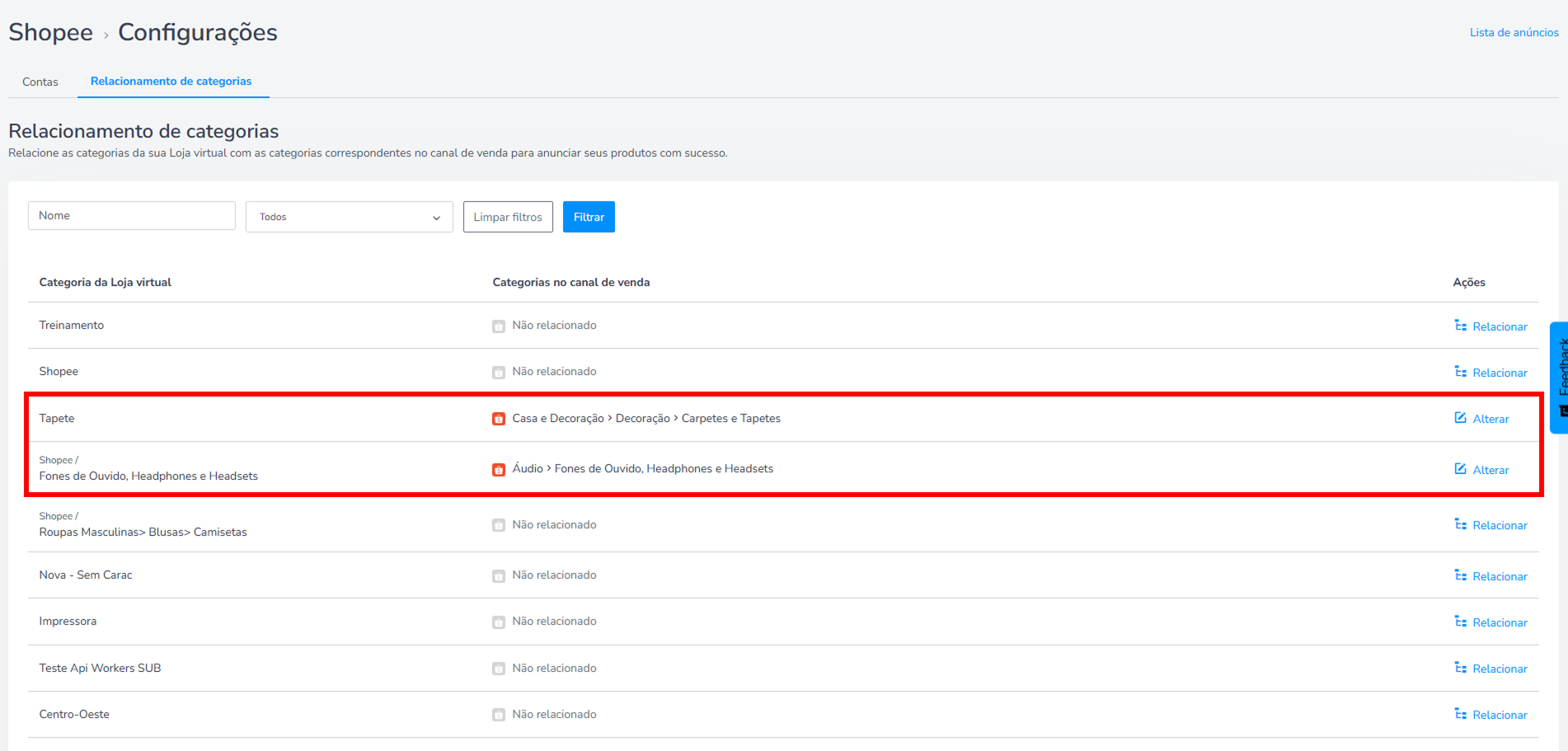Click the red Shopee icon beside Casa e Decoração
Screen dimensions: 1568x751
[x=499, y=419]
